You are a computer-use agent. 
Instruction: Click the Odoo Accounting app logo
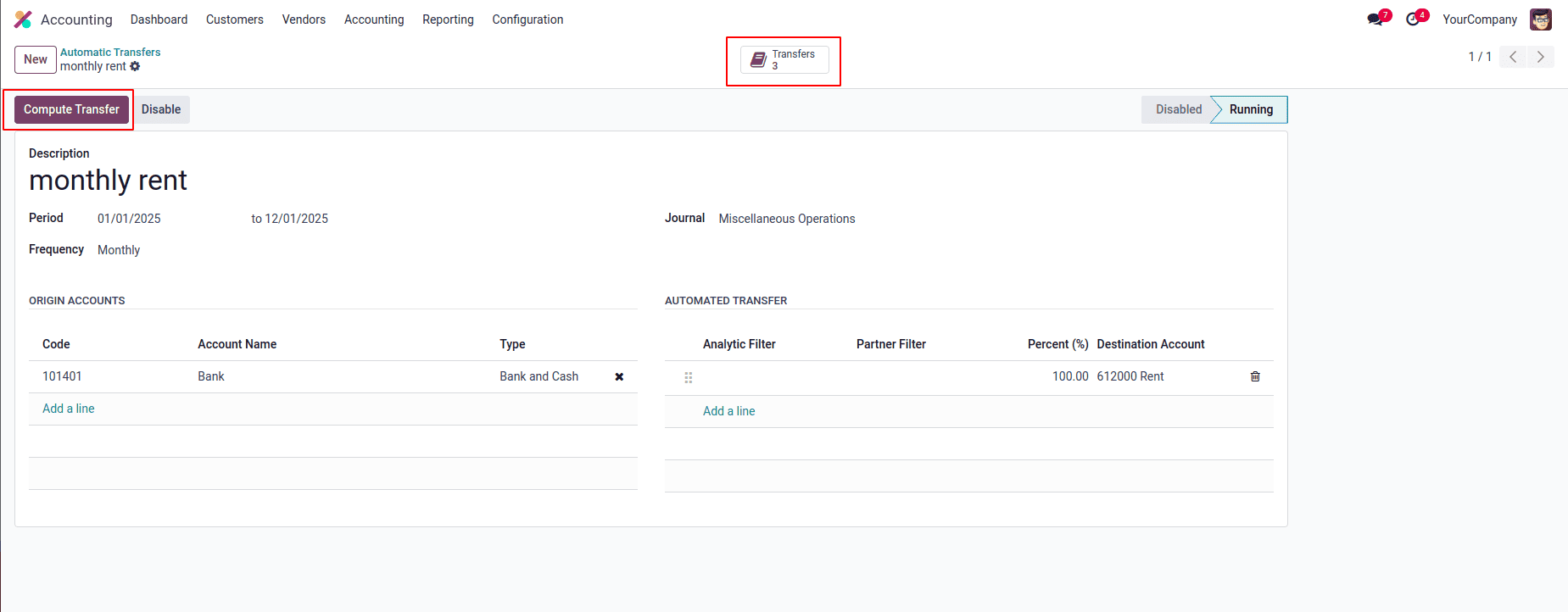[23, 19]
